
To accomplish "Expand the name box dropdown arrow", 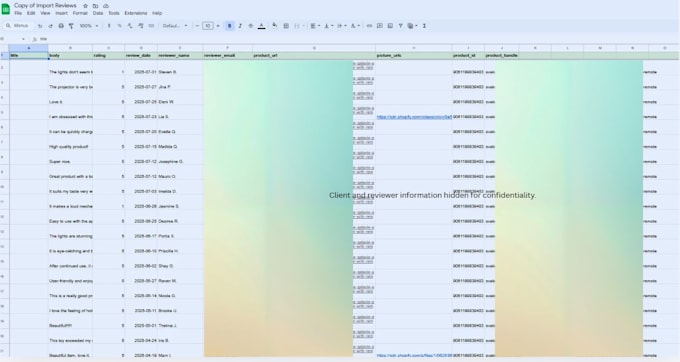I will pyautogui.click(x=23, y=39).
